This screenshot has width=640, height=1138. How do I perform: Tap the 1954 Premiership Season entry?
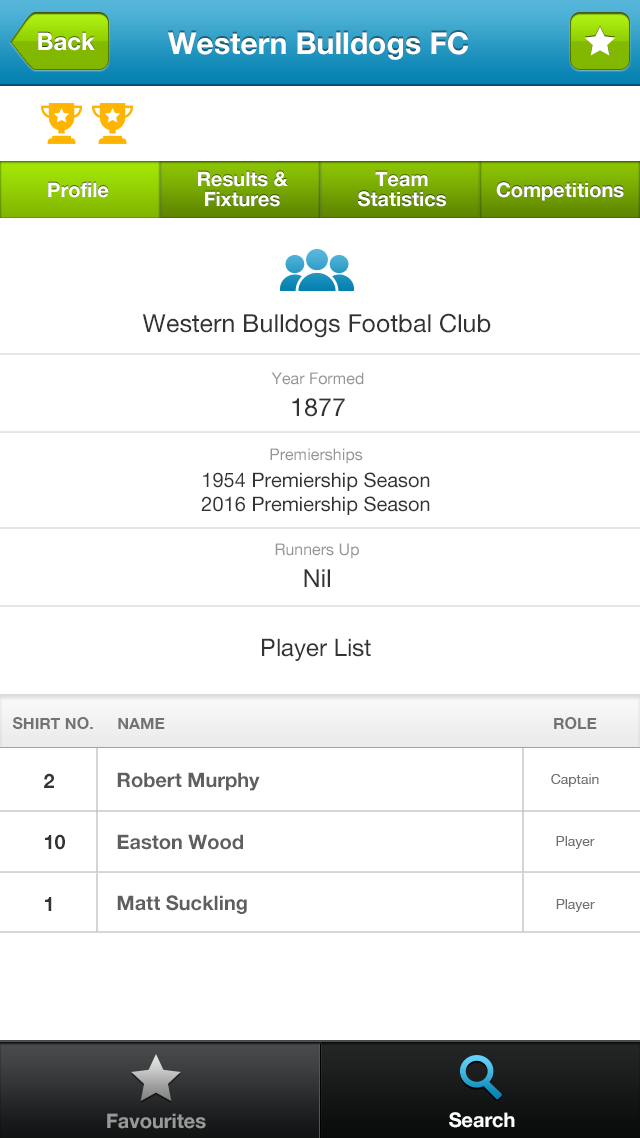(316, 480)
